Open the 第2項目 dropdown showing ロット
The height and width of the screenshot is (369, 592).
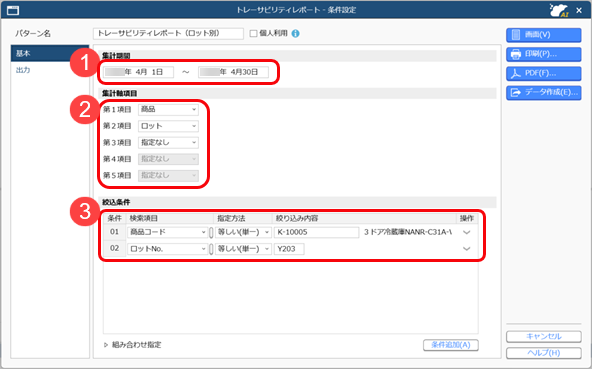pos(168,126)
